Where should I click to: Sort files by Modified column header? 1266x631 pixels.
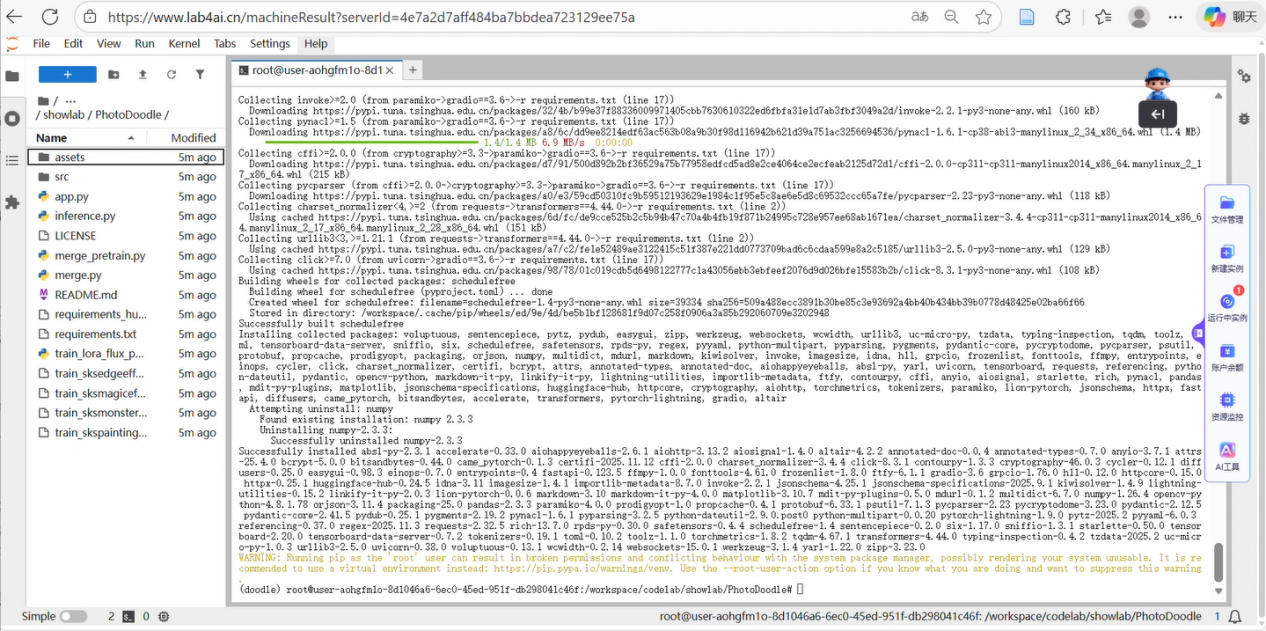pos(193,138)
